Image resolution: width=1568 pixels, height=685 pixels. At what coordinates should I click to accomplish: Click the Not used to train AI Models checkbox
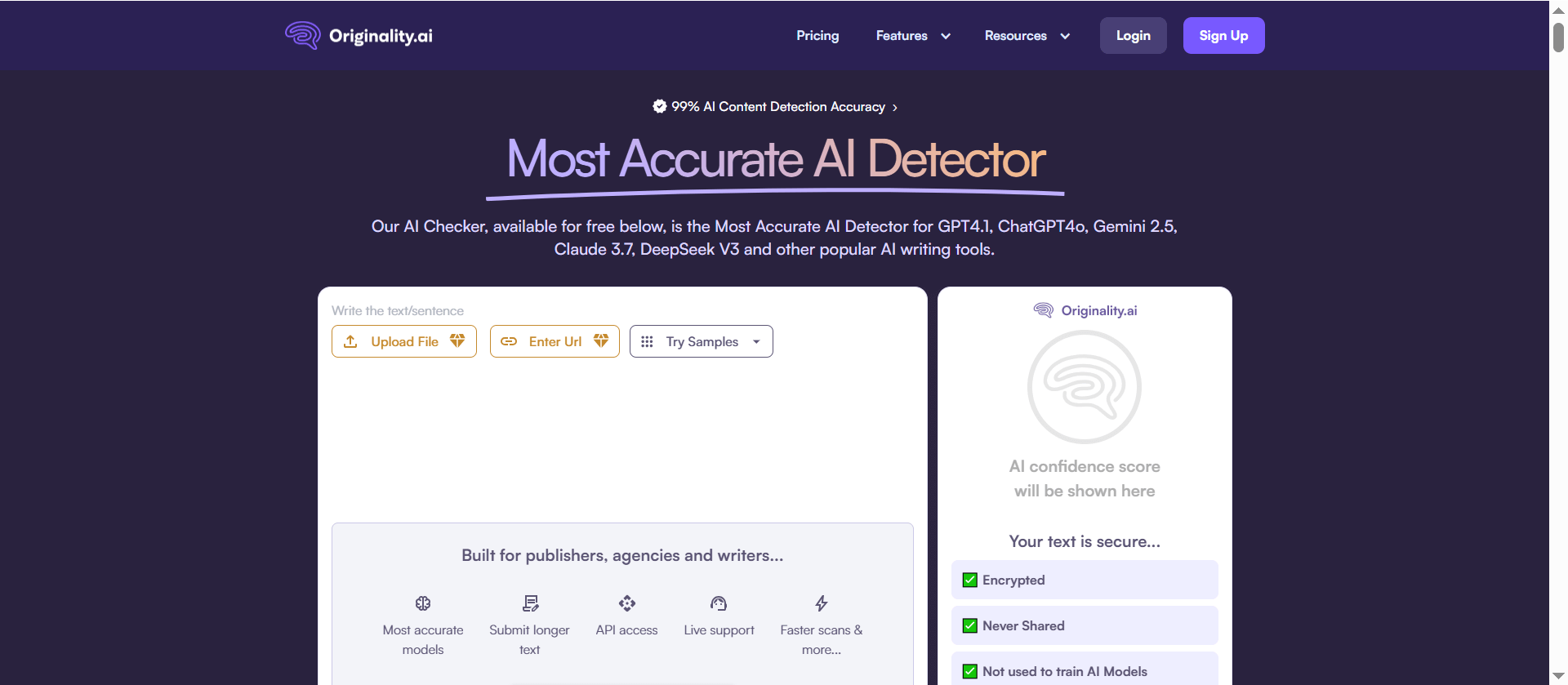click(x=970, y=671)
